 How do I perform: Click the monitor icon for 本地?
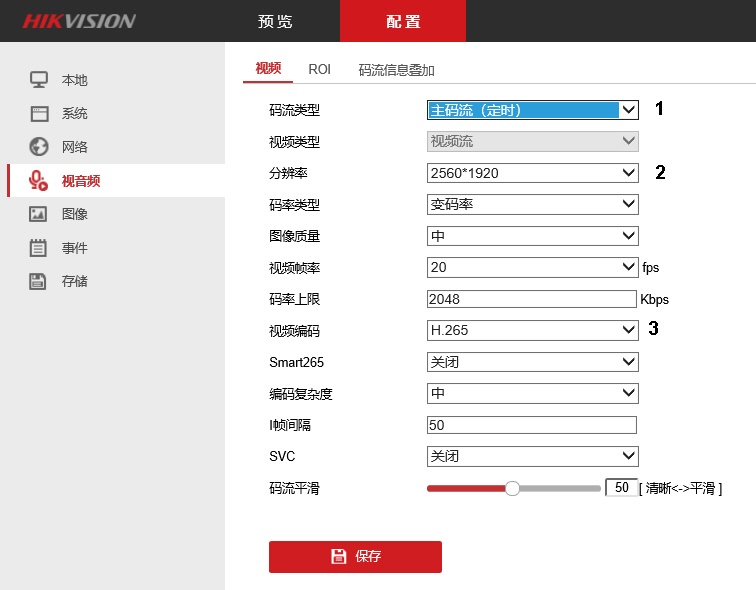pyautogui.click(x=39, y=80)
